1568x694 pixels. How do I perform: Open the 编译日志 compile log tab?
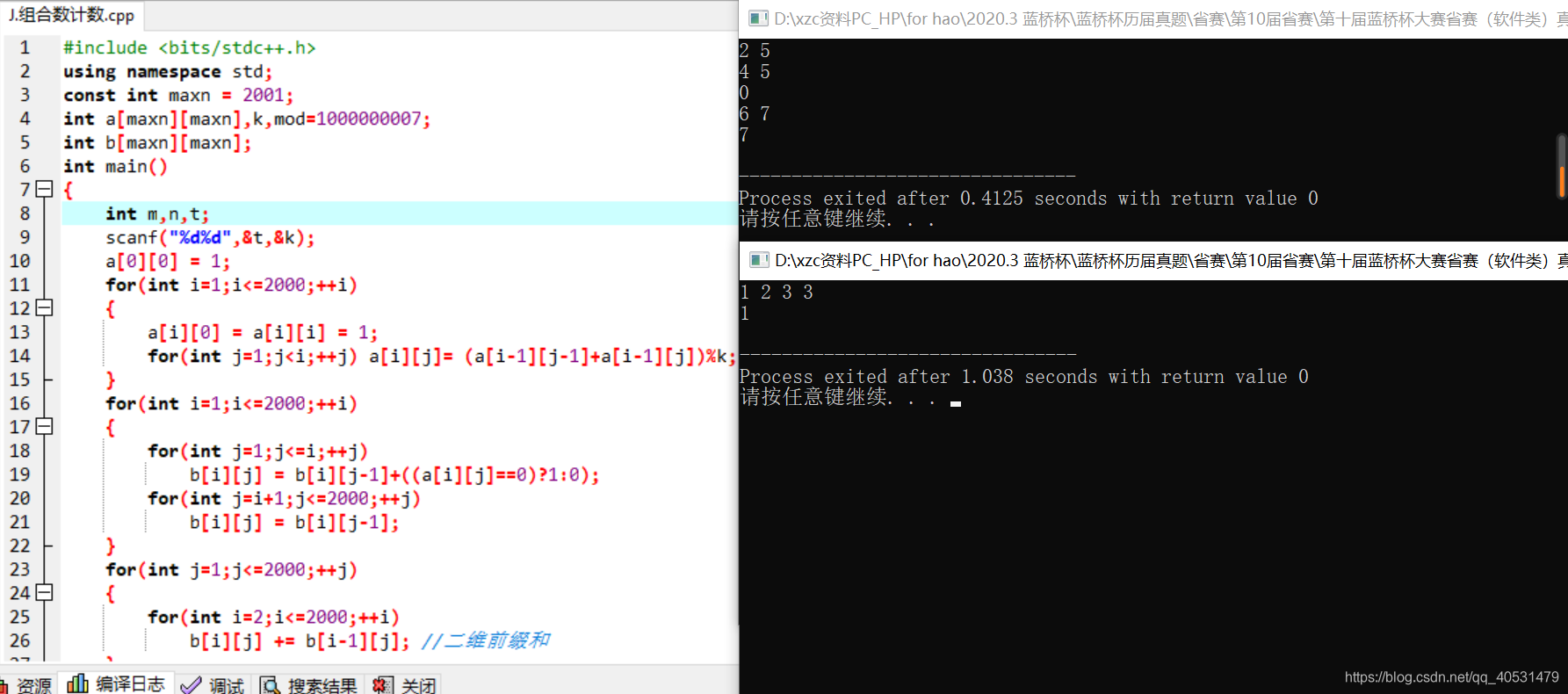[x=116, y=684]
